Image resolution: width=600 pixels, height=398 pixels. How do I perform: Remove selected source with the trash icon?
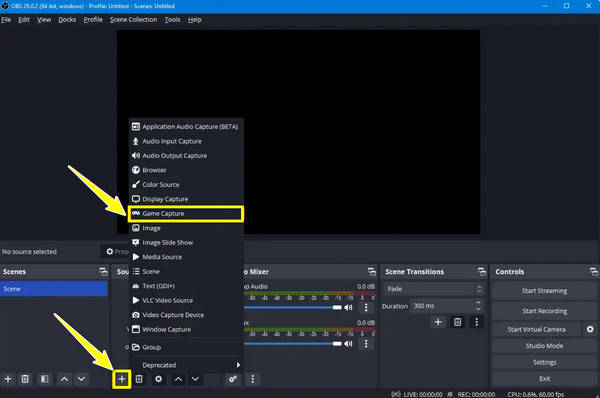click(139, 379)
